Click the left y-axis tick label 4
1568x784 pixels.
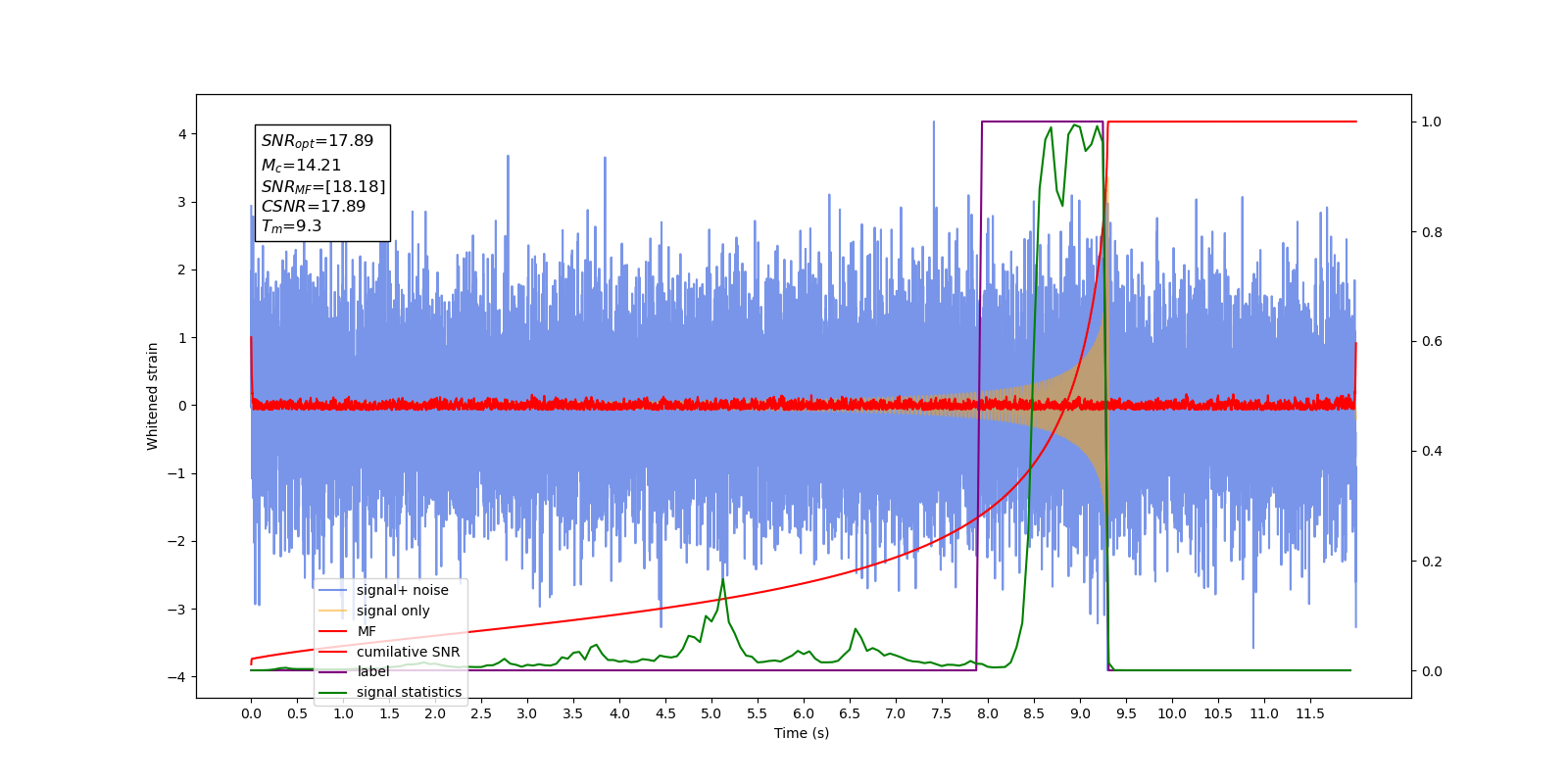[182, 134]
